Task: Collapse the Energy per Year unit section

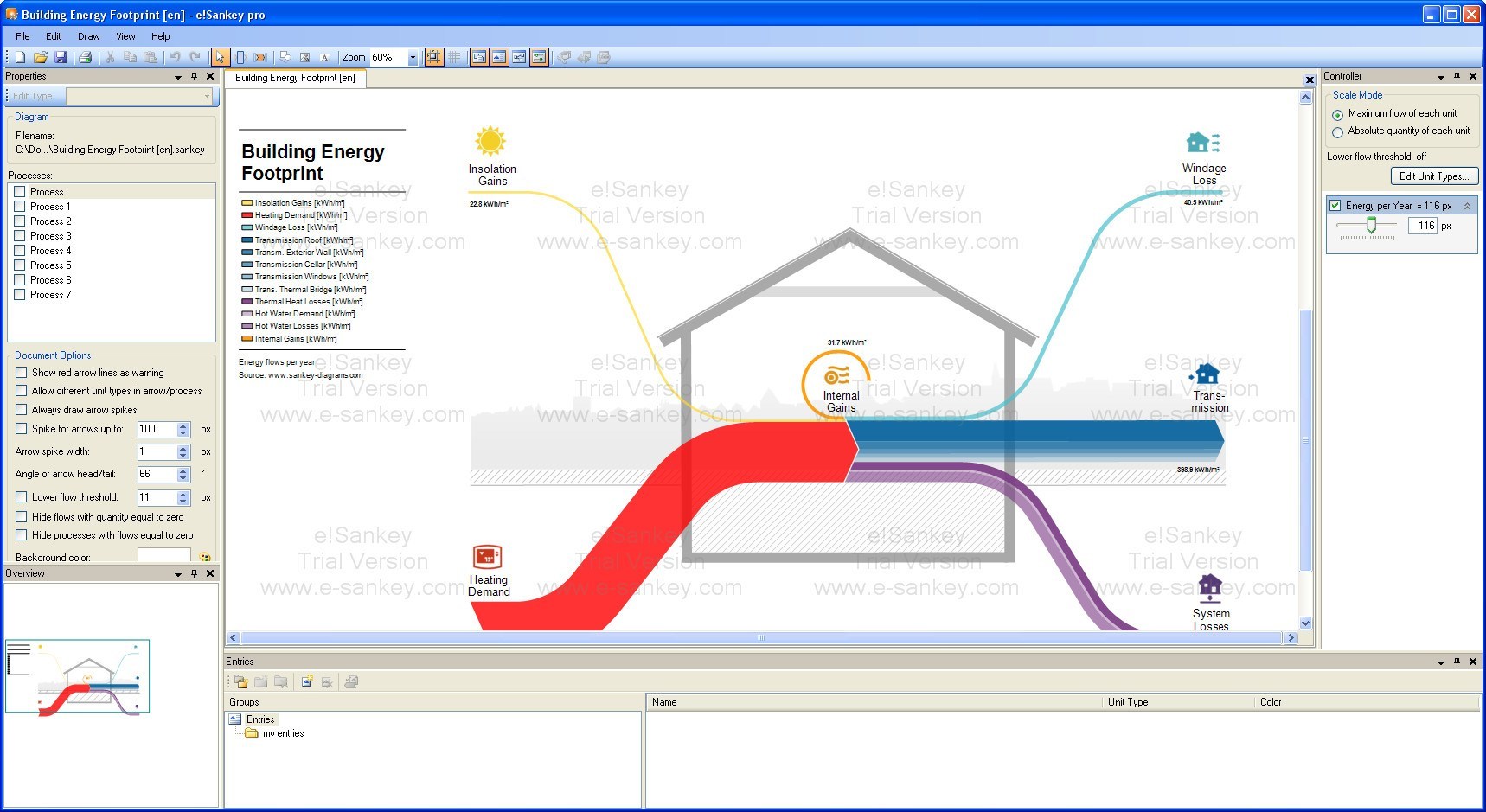Action: click(1467, 206)
